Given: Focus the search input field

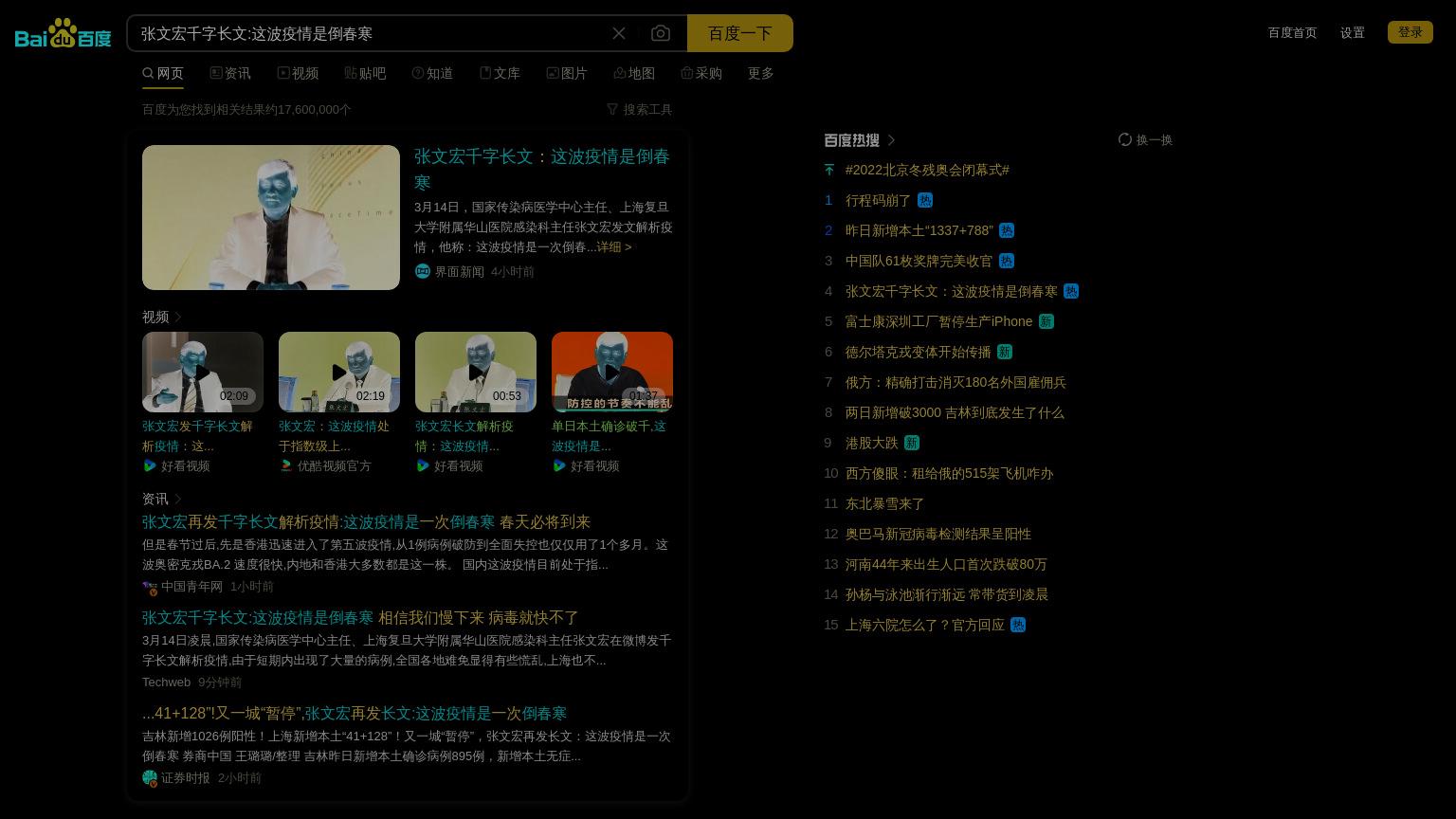Looking at the screenshot, I should (370, 33).
